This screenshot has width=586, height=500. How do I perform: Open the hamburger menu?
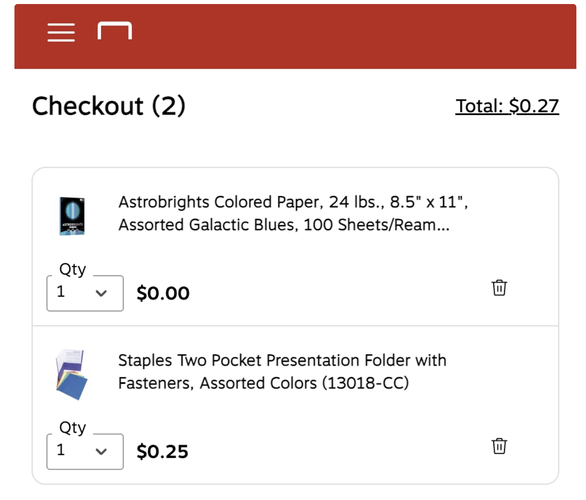[x=61, y=32]
